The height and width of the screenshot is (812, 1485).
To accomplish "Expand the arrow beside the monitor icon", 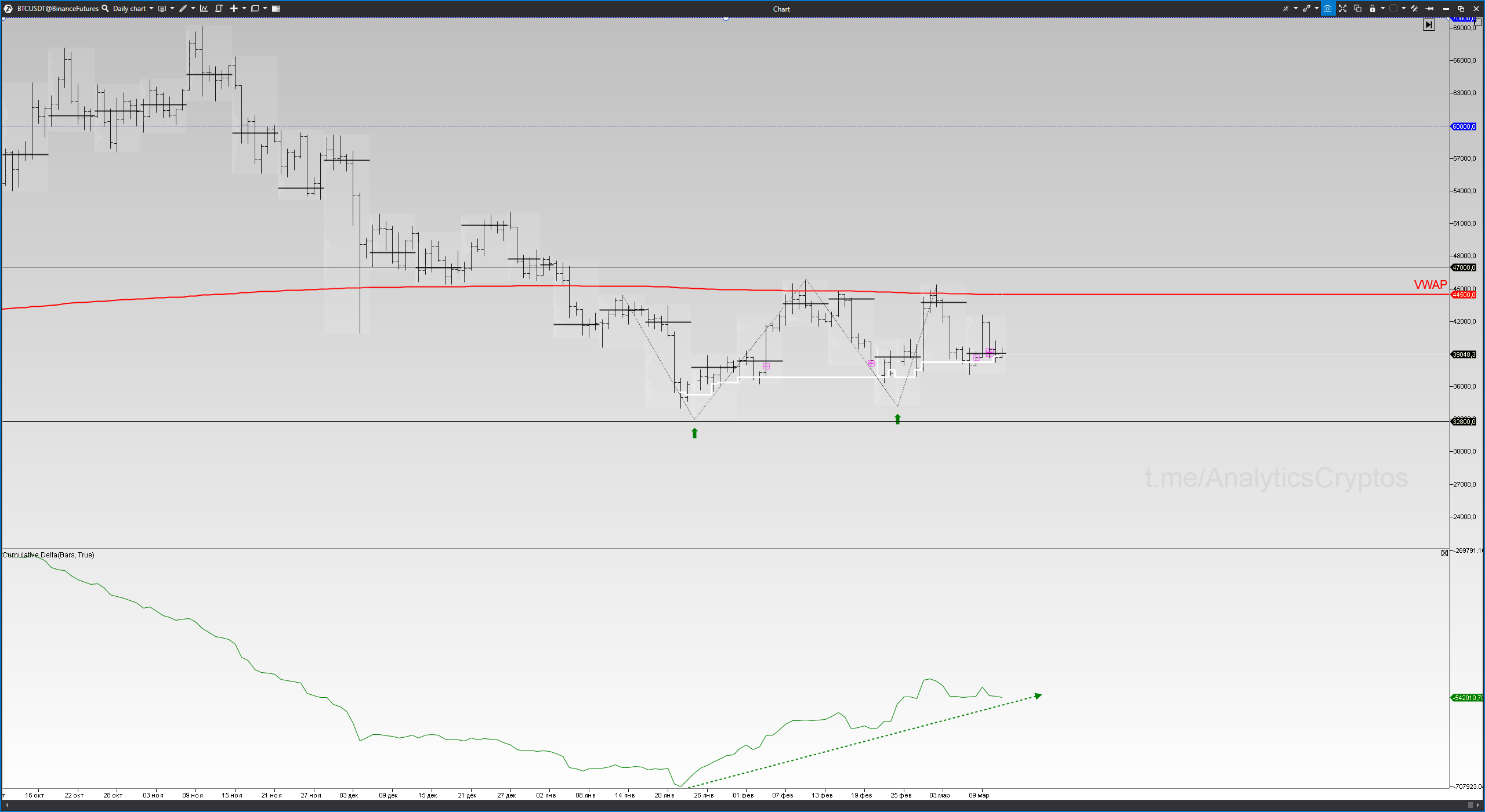I will coord(172,9).
